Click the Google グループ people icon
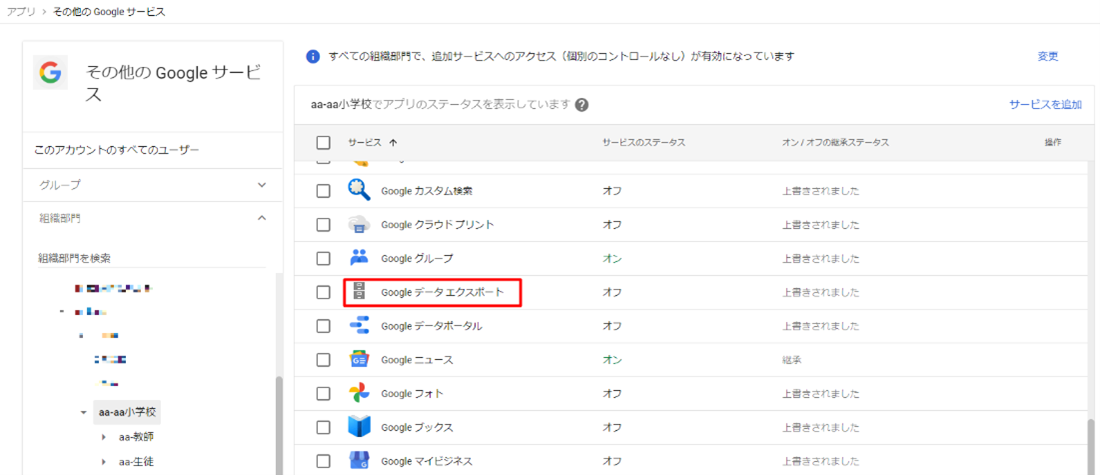1100x475 pixels. (359, 258)
